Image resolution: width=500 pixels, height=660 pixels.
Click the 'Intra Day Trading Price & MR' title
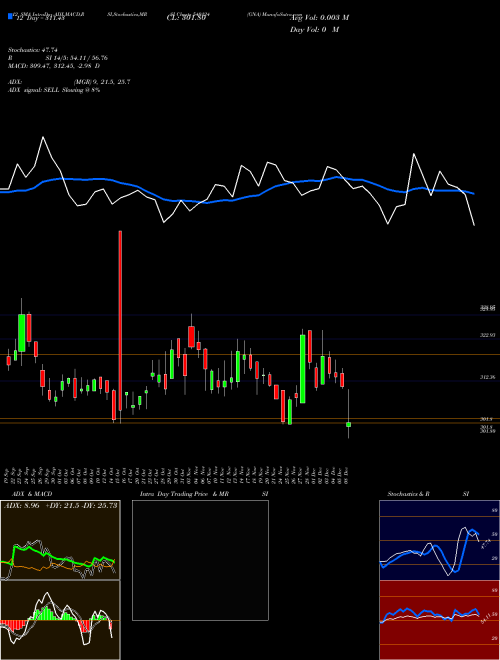184,494
